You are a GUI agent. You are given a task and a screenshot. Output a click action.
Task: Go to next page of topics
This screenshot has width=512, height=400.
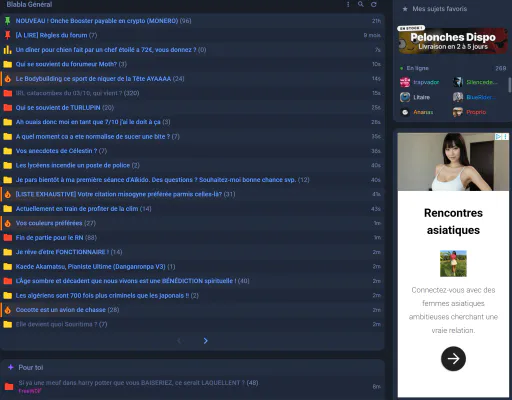point(205,341)
